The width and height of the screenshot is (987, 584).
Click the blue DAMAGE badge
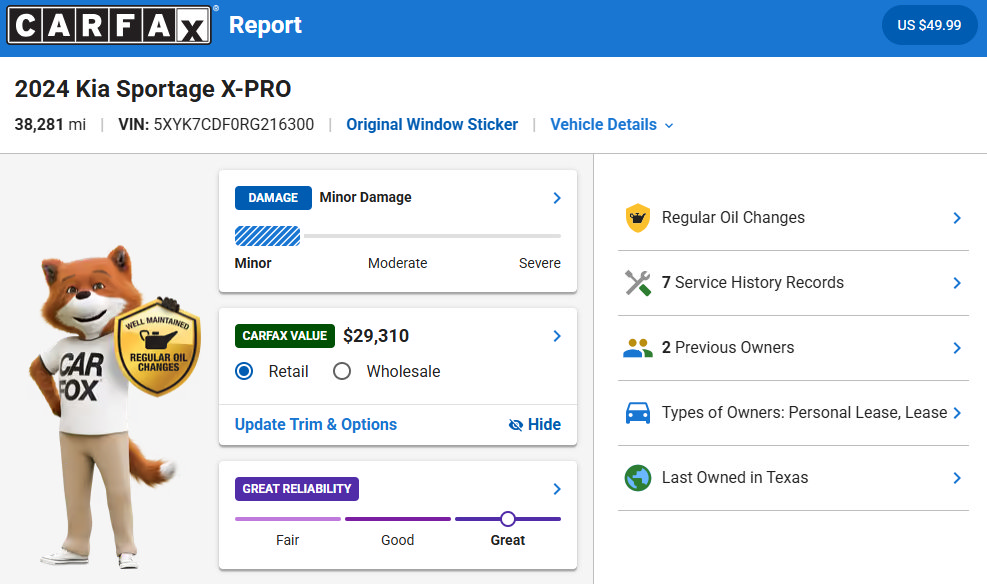click(x=273, y=198)
